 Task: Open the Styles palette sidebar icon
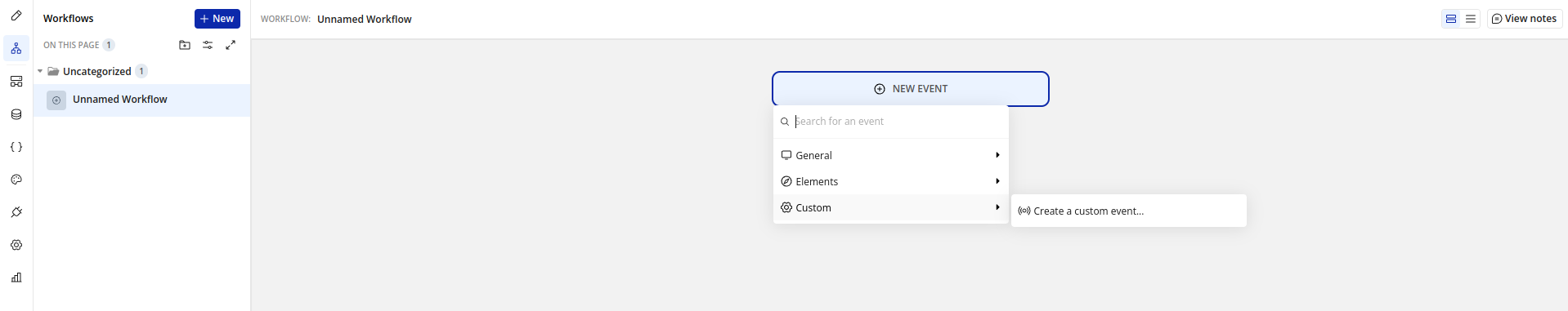point(16,180)
